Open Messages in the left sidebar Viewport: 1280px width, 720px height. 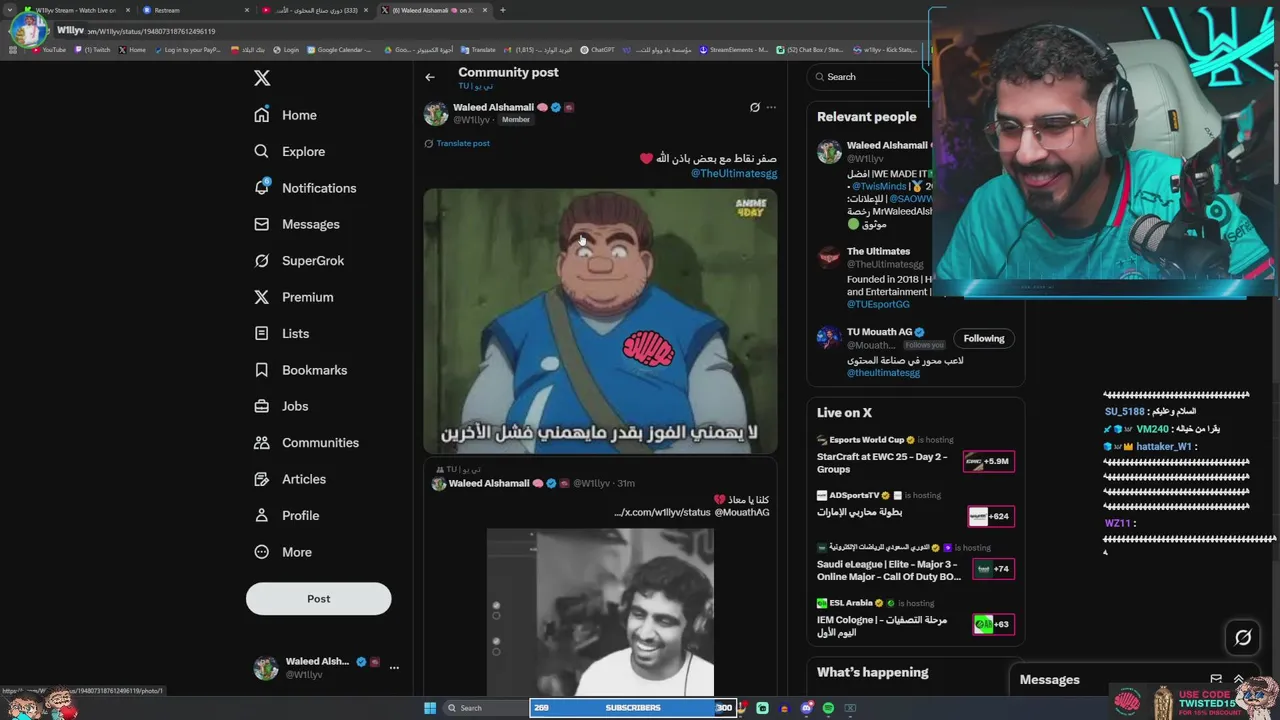point(296,224)
